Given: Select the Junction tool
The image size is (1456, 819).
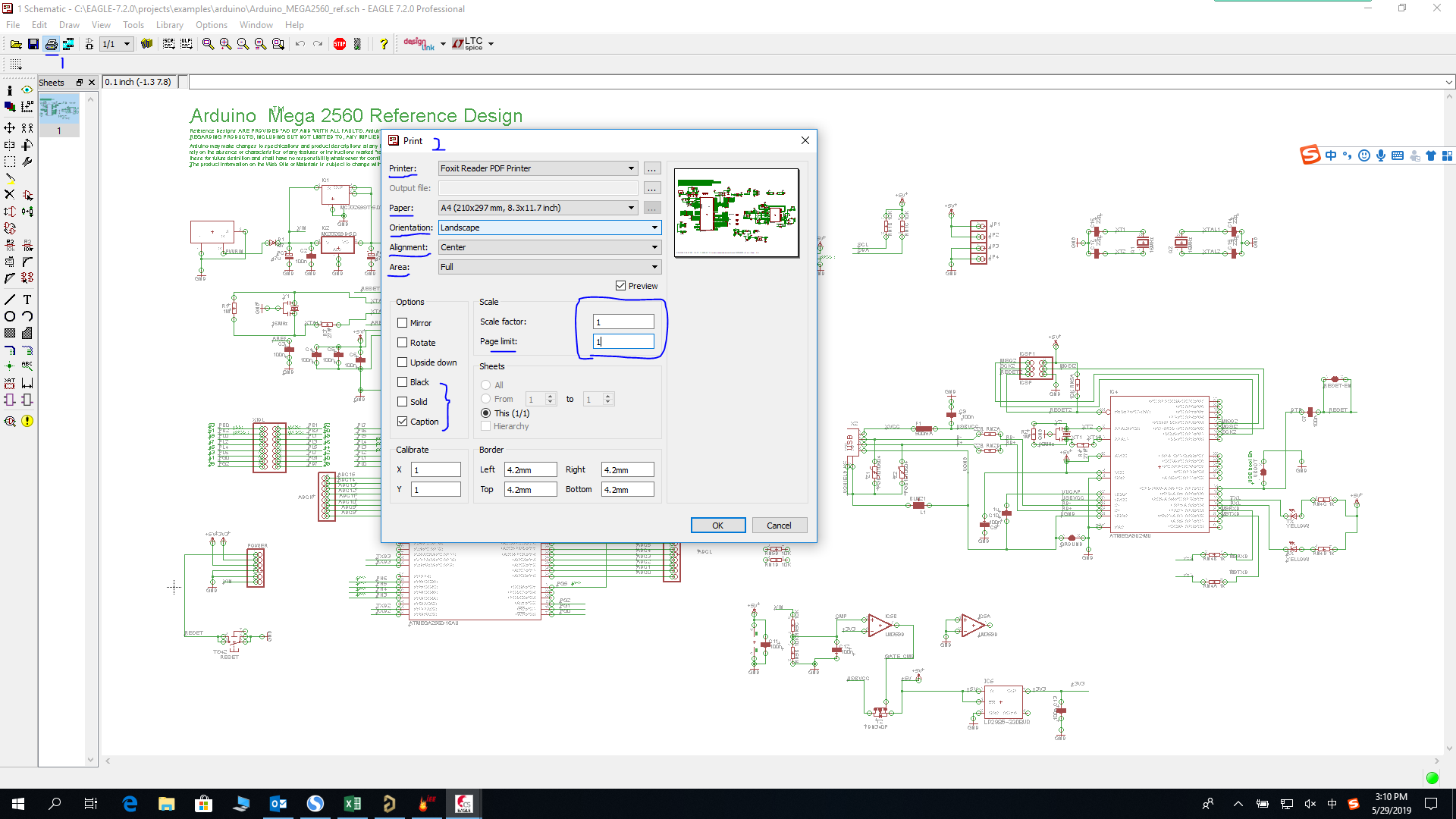Looking at the screenshot, I should 10,366.
